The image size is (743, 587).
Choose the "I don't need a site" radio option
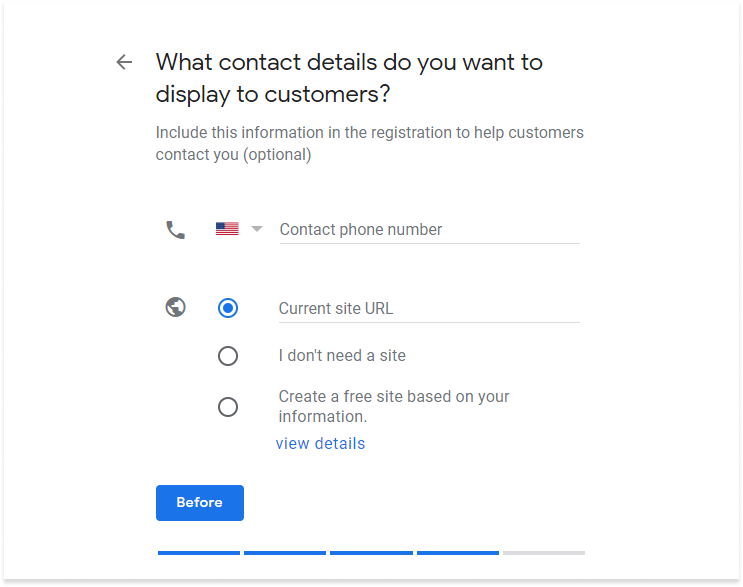tap(228, 356)
